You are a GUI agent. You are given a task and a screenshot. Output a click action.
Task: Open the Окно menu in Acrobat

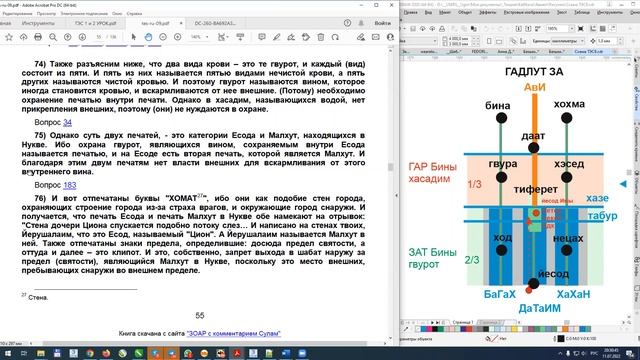117,13
